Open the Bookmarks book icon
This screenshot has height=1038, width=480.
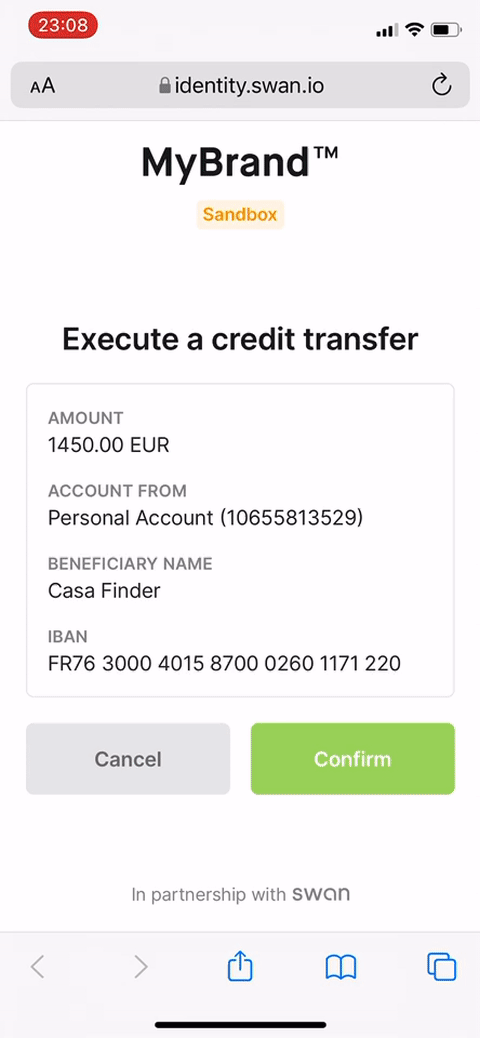tap(341, 967)
